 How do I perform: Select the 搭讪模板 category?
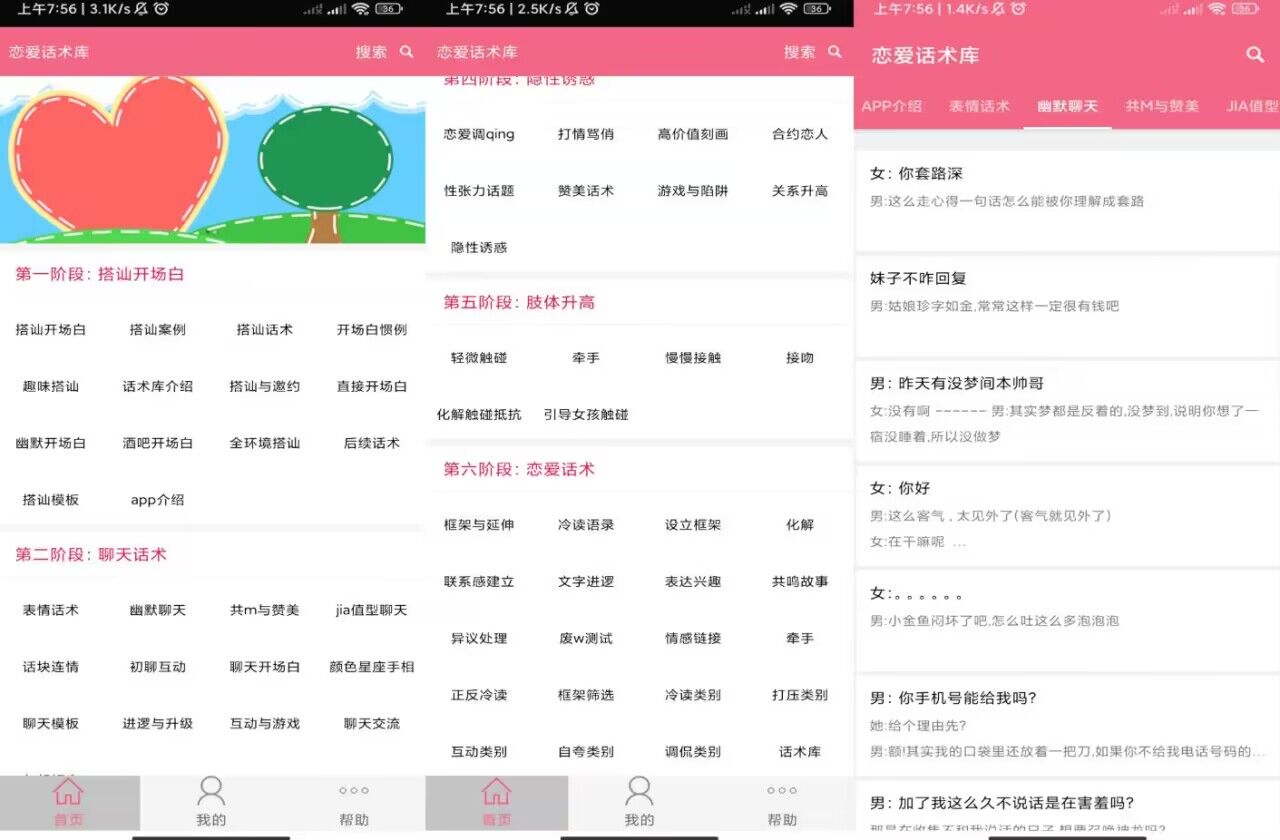(50, 500)
